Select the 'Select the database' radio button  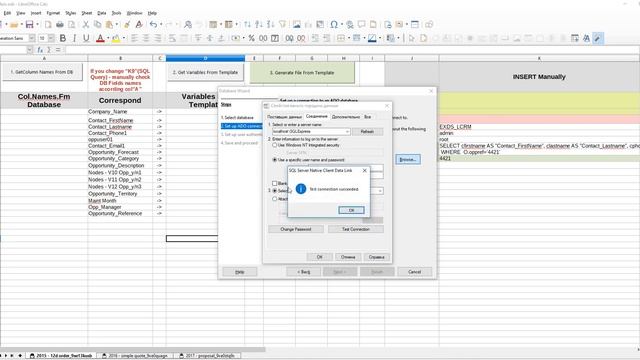coord(275,191)
